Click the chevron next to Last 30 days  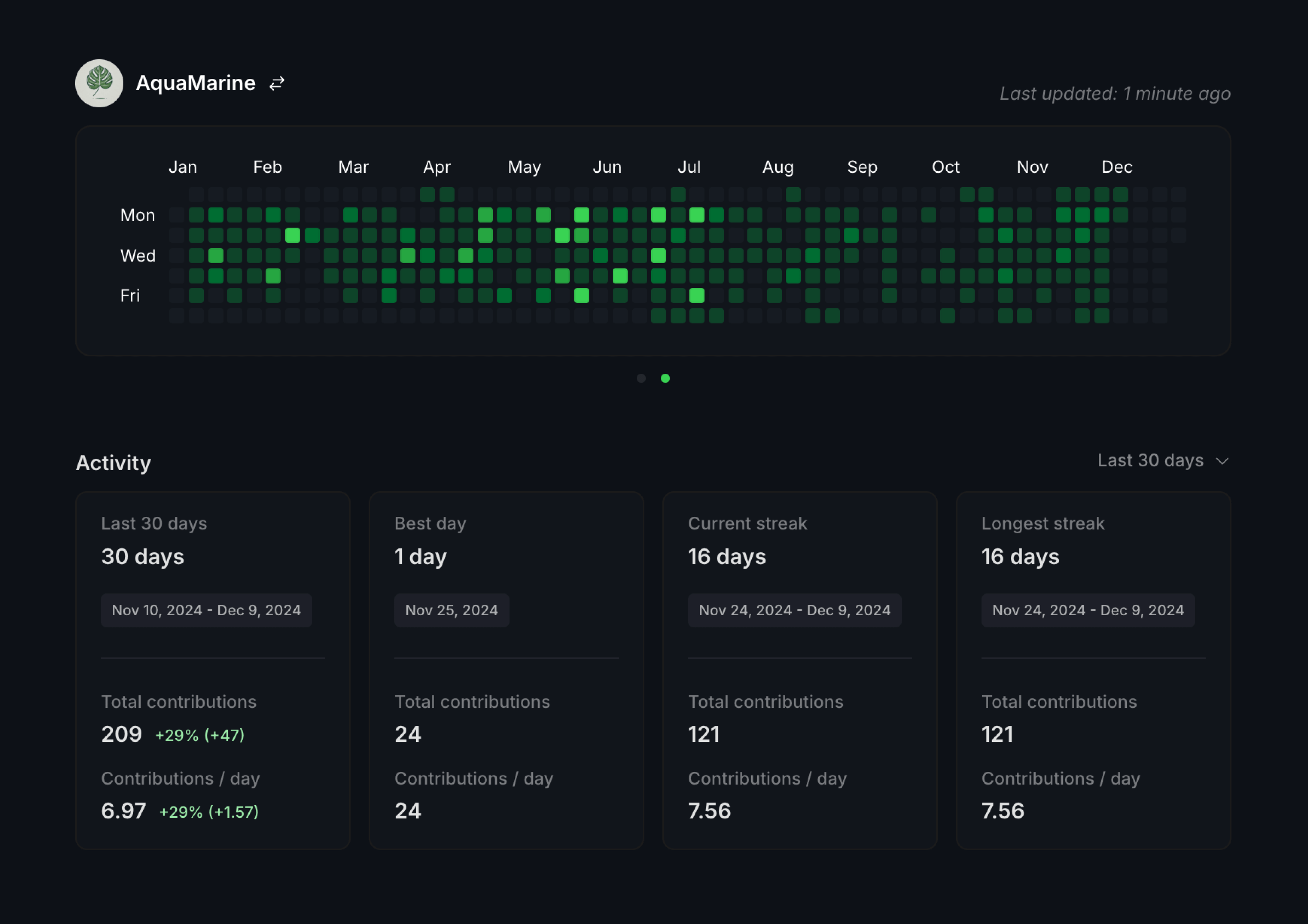(x=1222, y=461)
